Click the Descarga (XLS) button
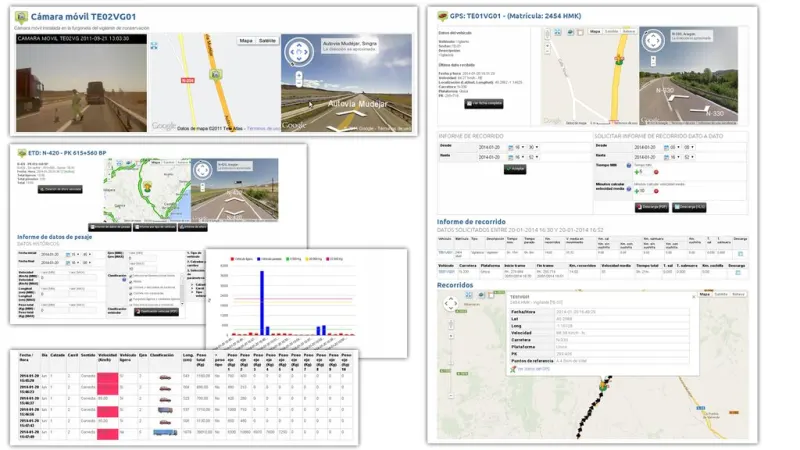The image size is (800, 450). [x=689, y=207]
